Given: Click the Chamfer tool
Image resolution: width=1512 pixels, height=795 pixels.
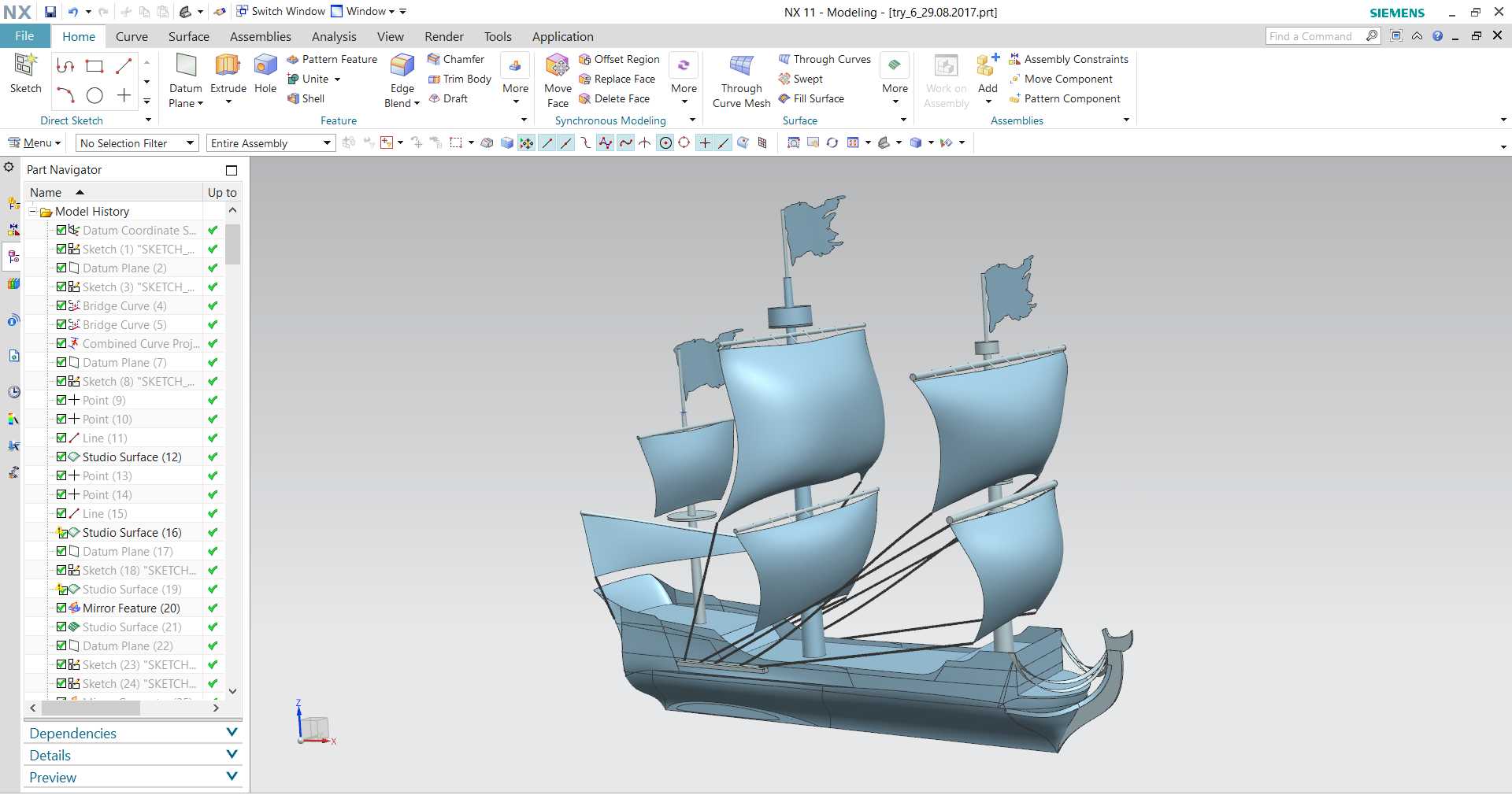Looking at the screenshot, I should tap(456, 59).
